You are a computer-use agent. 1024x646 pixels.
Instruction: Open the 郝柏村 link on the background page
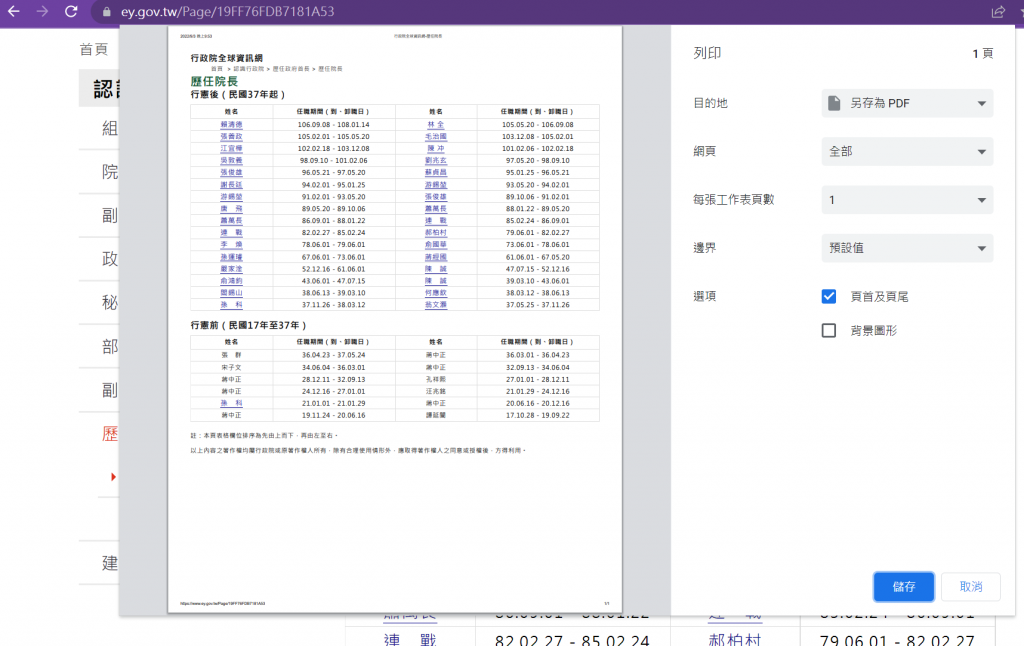coord(735,640)
